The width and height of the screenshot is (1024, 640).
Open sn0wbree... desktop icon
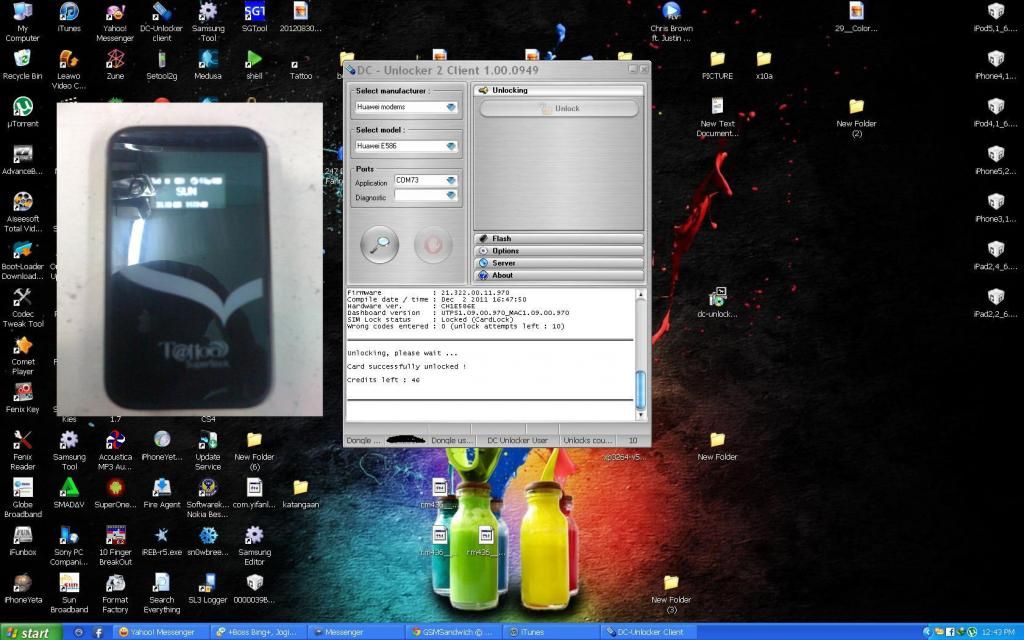click(x=208, y=541)
